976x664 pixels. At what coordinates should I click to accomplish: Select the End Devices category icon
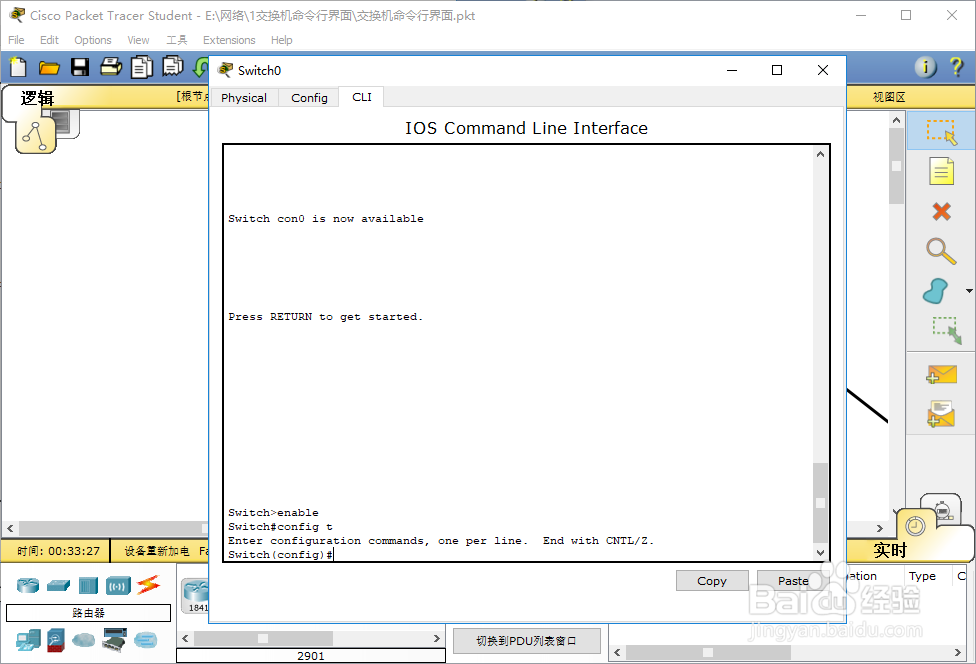pos(29,640)
